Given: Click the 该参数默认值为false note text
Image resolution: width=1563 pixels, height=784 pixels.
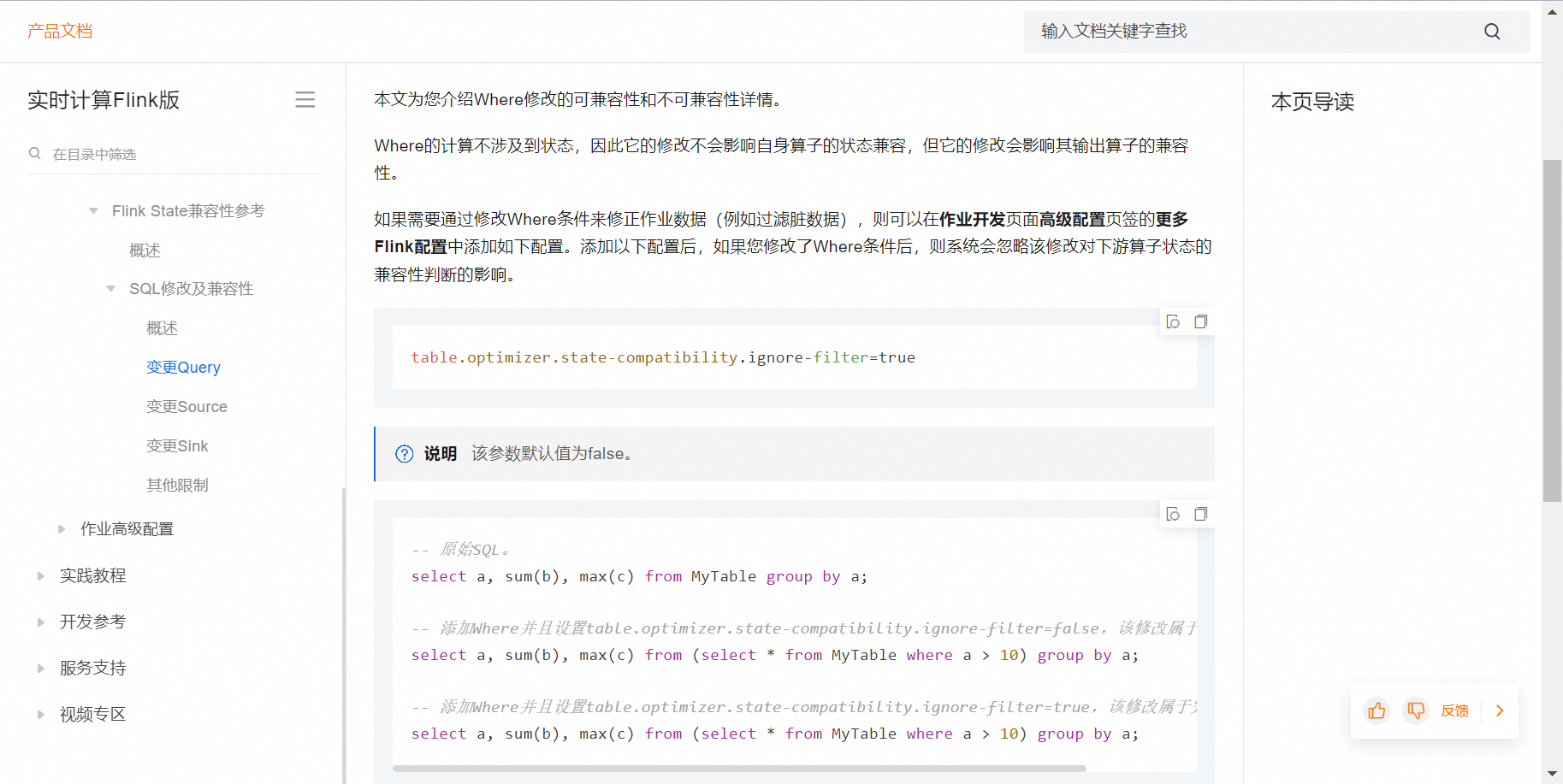Looking at the screenshot, I should 554,454.
